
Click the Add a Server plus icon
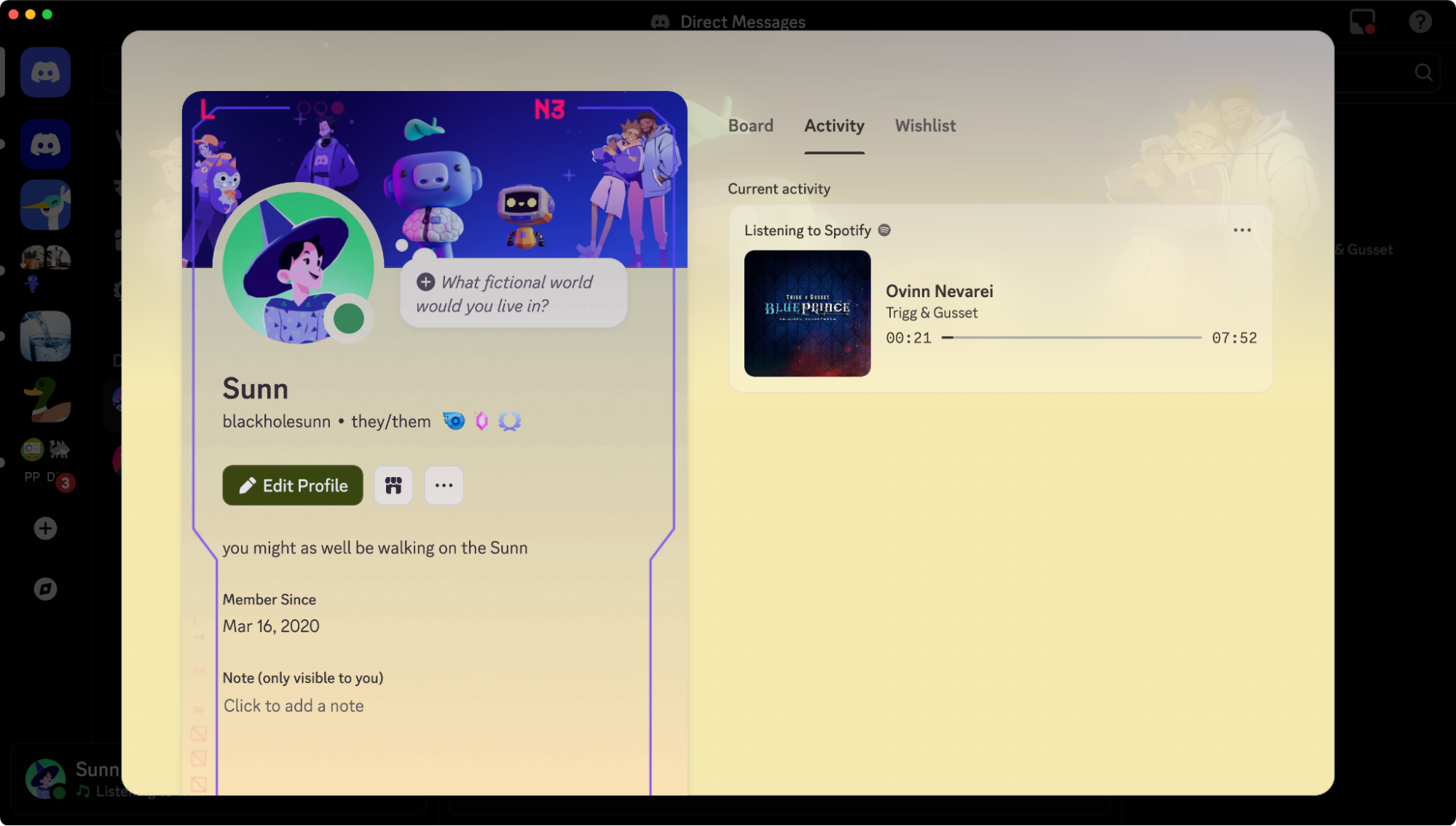45,527
